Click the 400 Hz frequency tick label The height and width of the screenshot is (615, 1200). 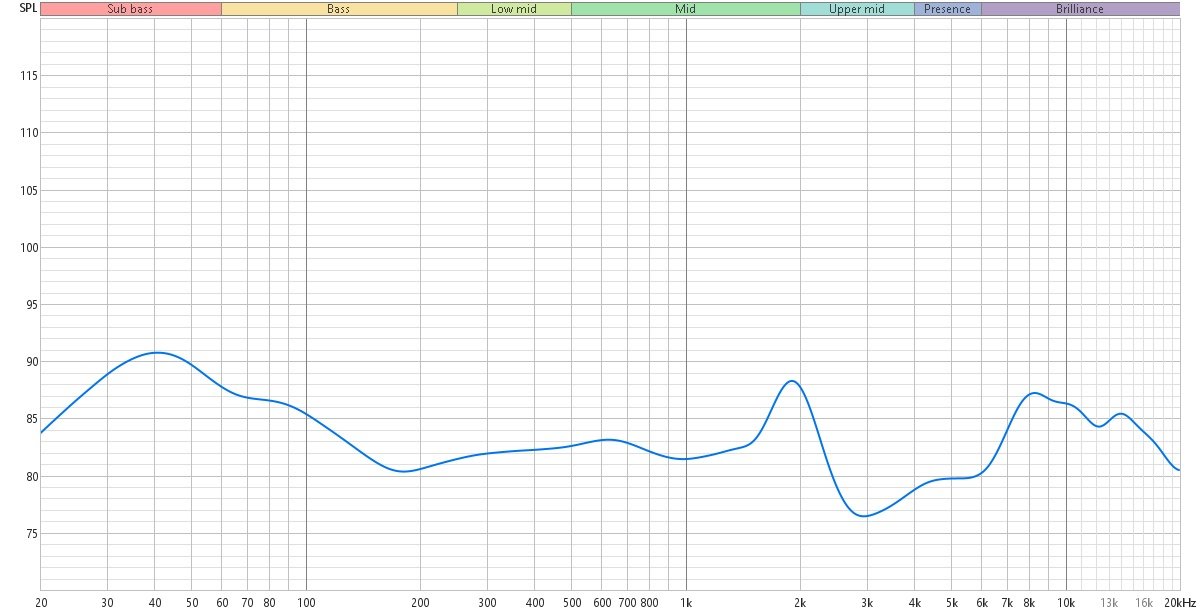535,603
